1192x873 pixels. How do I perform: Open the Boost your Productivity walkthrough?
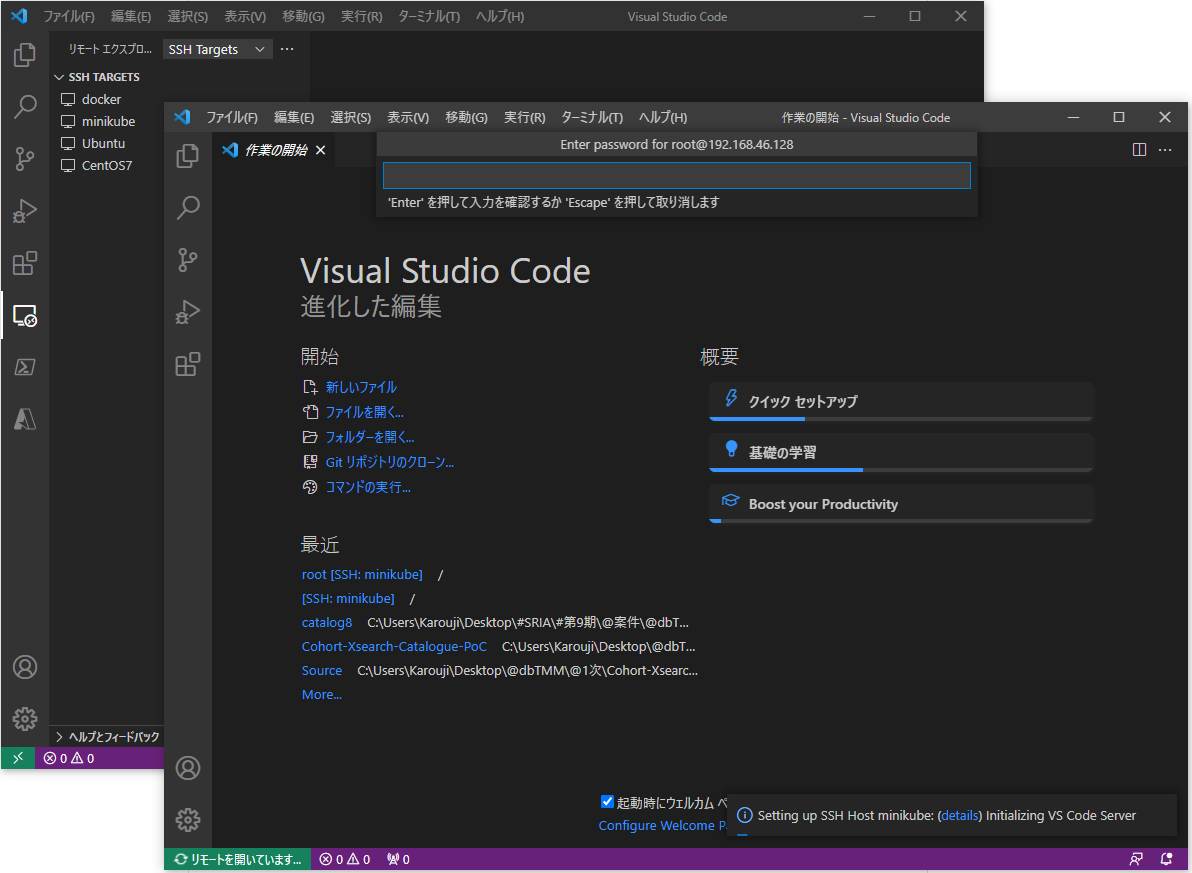coord(901,504)
